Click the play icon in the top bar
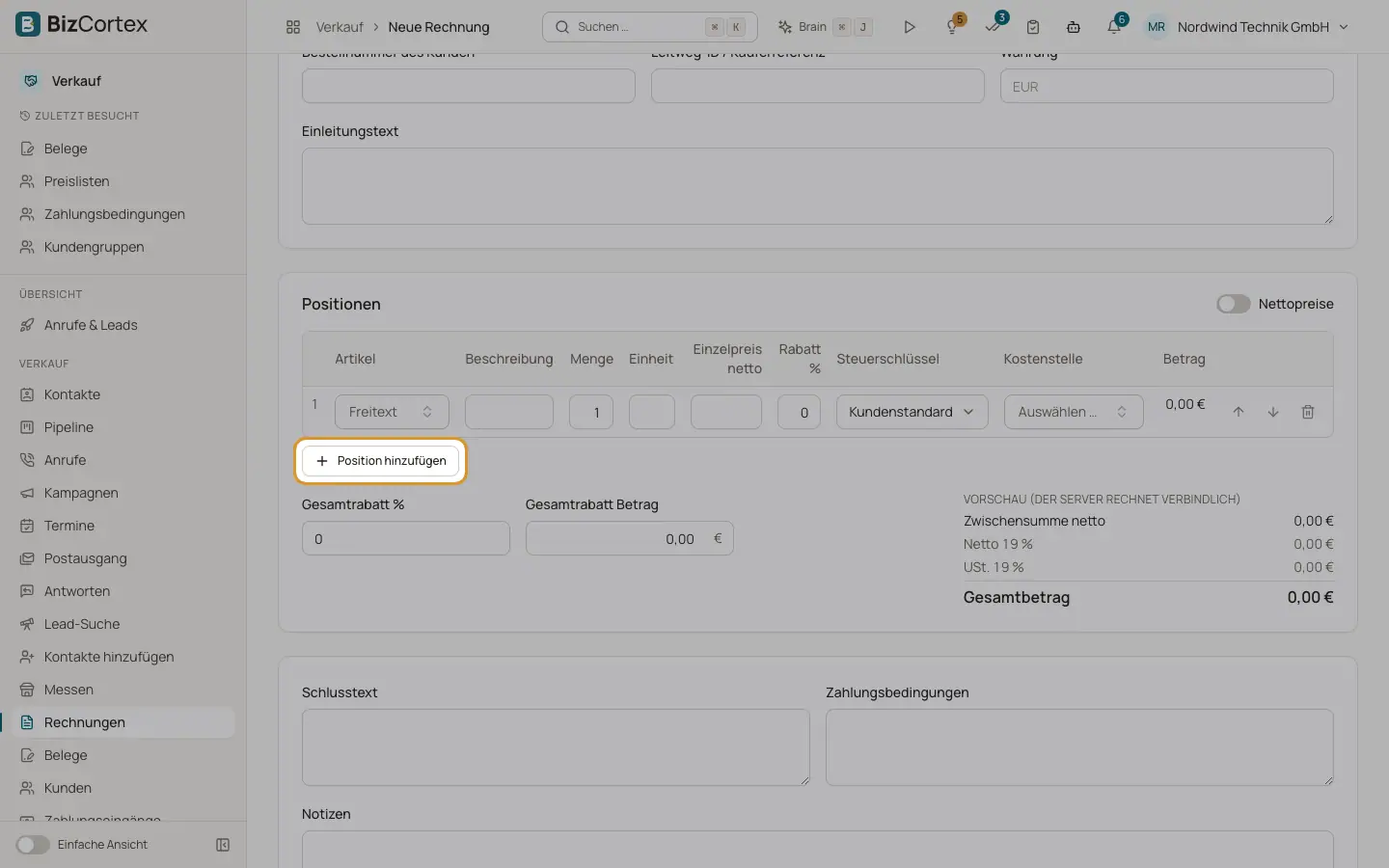 (x=909, y=27)
